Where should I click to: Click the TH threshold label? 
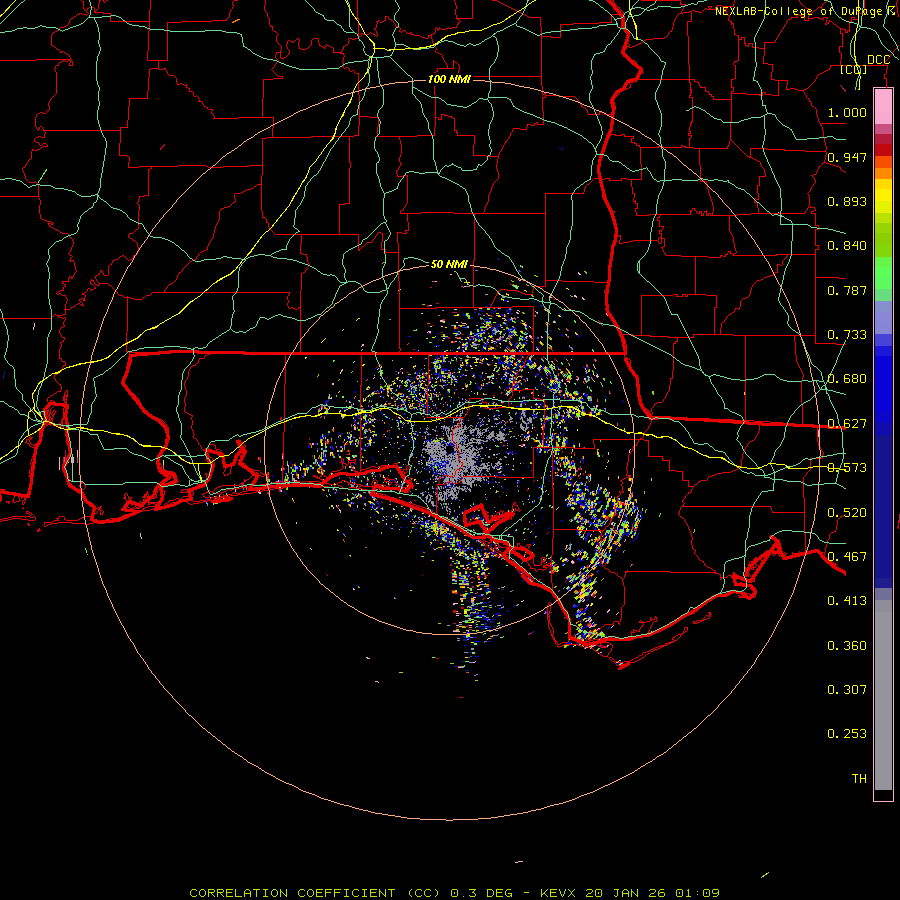point(859,779)
